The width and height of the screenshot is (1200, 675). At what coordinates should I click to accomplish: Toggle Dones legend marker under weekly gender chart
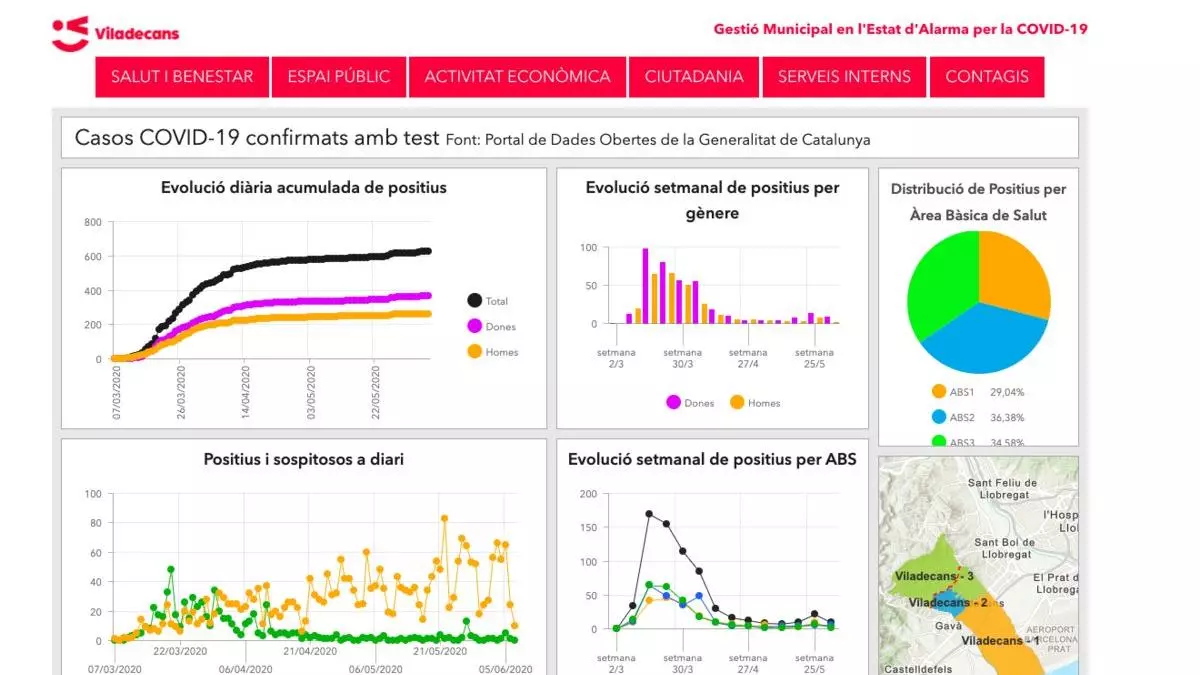[673, 403]
